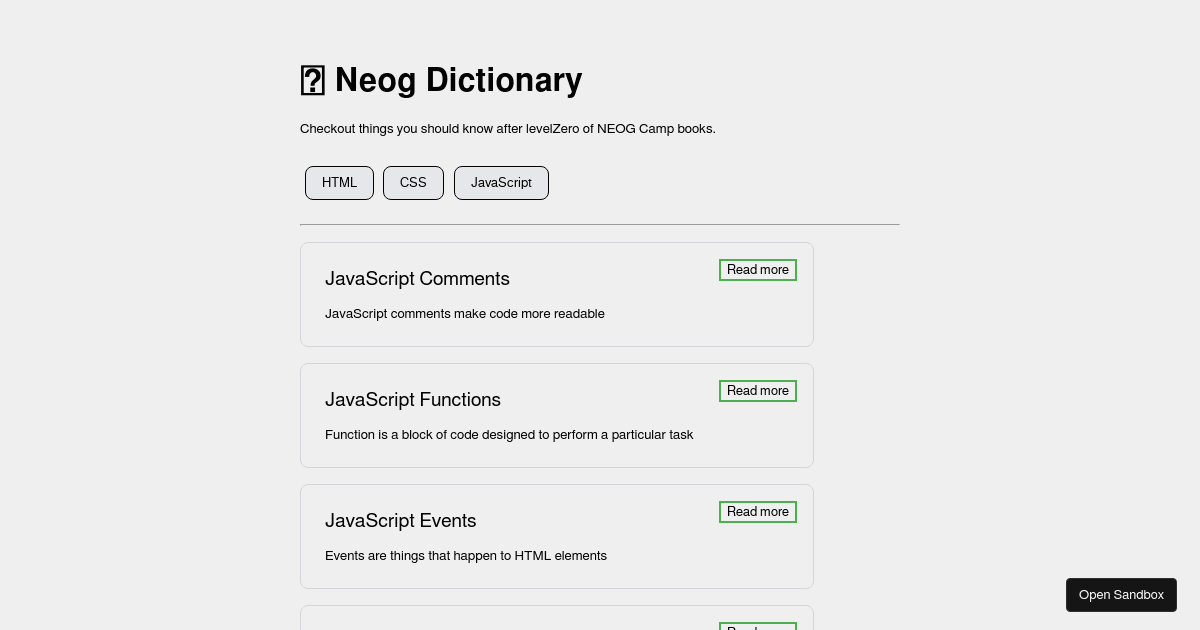The height and width of the screenshot is (630, 1200).
Task: Open the Read more on the bottom partially visible card
Action: (x=757, y=628)
